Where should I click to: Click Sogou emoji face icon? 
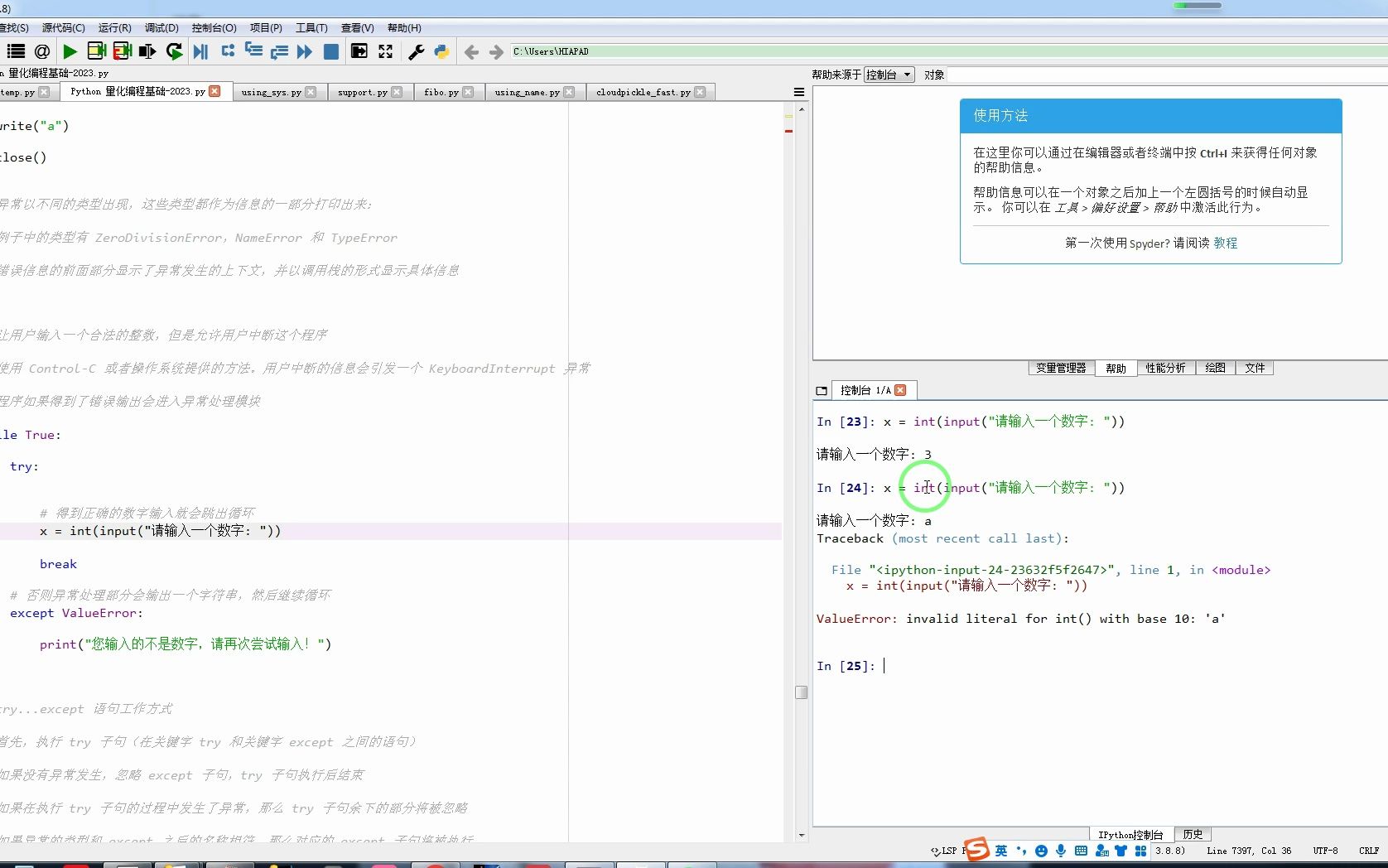coord(1041,851)
